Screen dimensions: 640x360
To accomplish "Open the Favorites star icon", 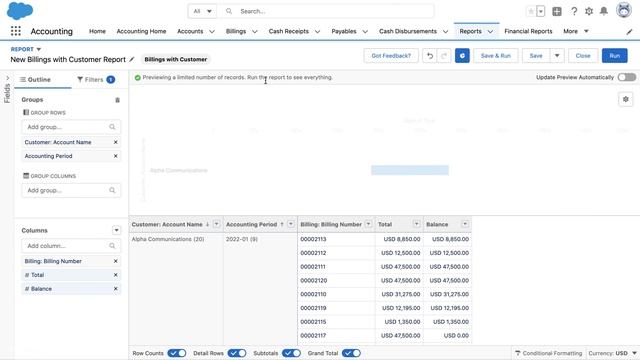I will 531,11.
